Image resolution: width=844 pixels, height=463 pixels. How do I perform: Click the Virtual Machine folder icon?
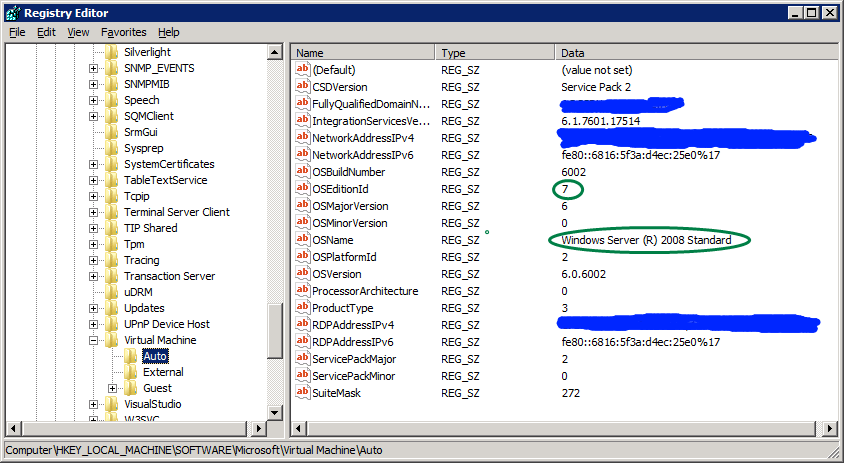[x=111, y=340]
